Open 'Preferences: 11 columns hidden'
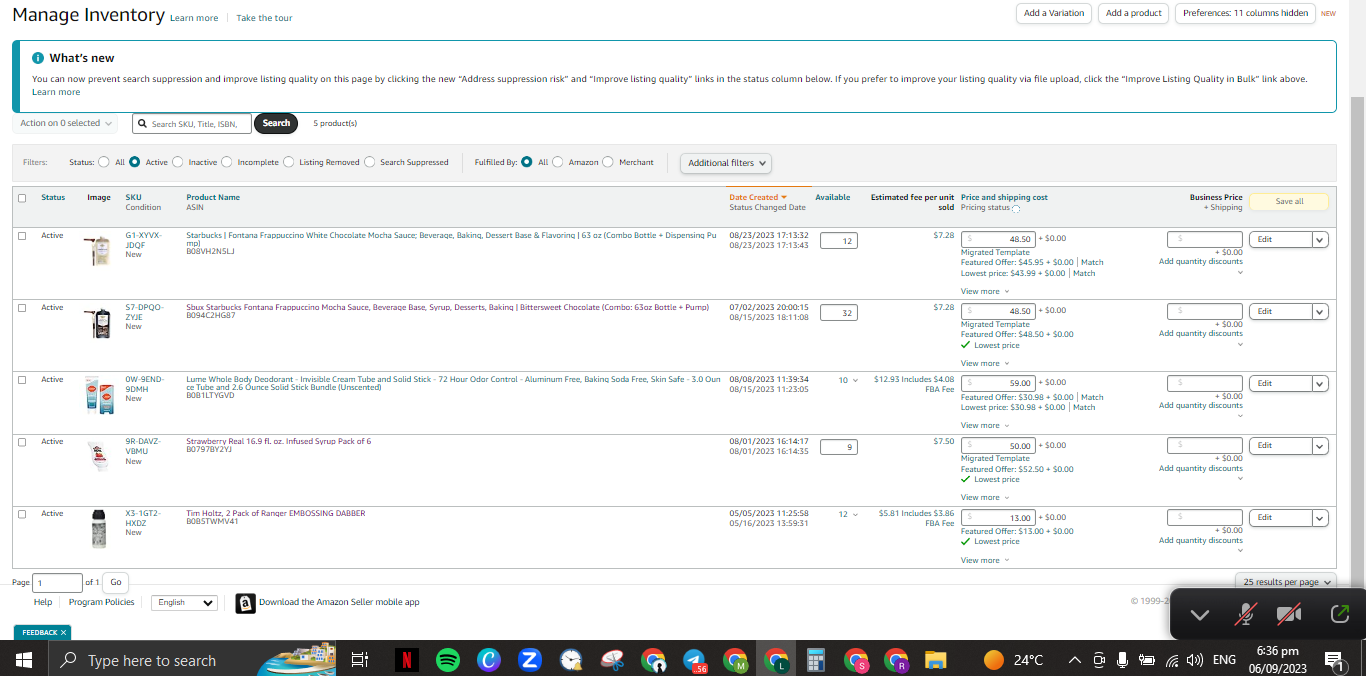The height and width of the screenshot is (676, 1366). click(1245, 13)
